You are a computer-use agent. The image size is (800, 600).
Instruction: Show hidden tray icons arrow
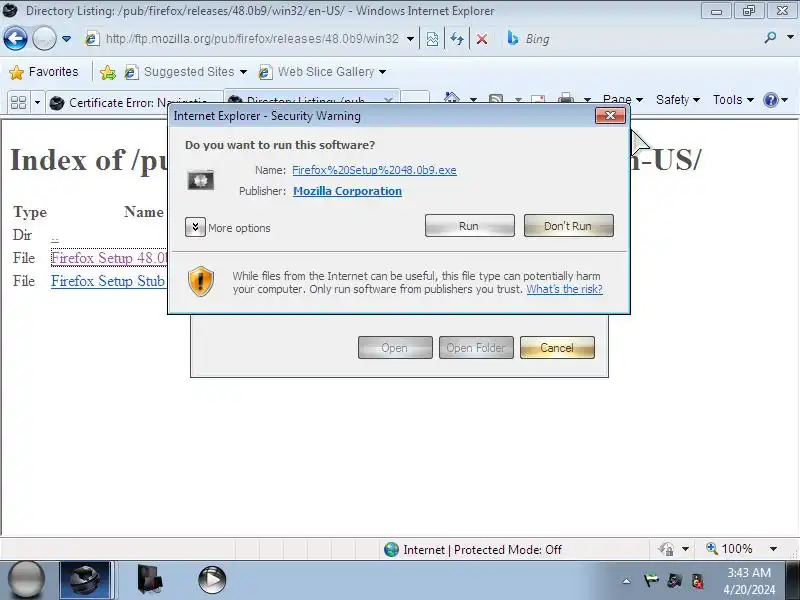(627, 581)
